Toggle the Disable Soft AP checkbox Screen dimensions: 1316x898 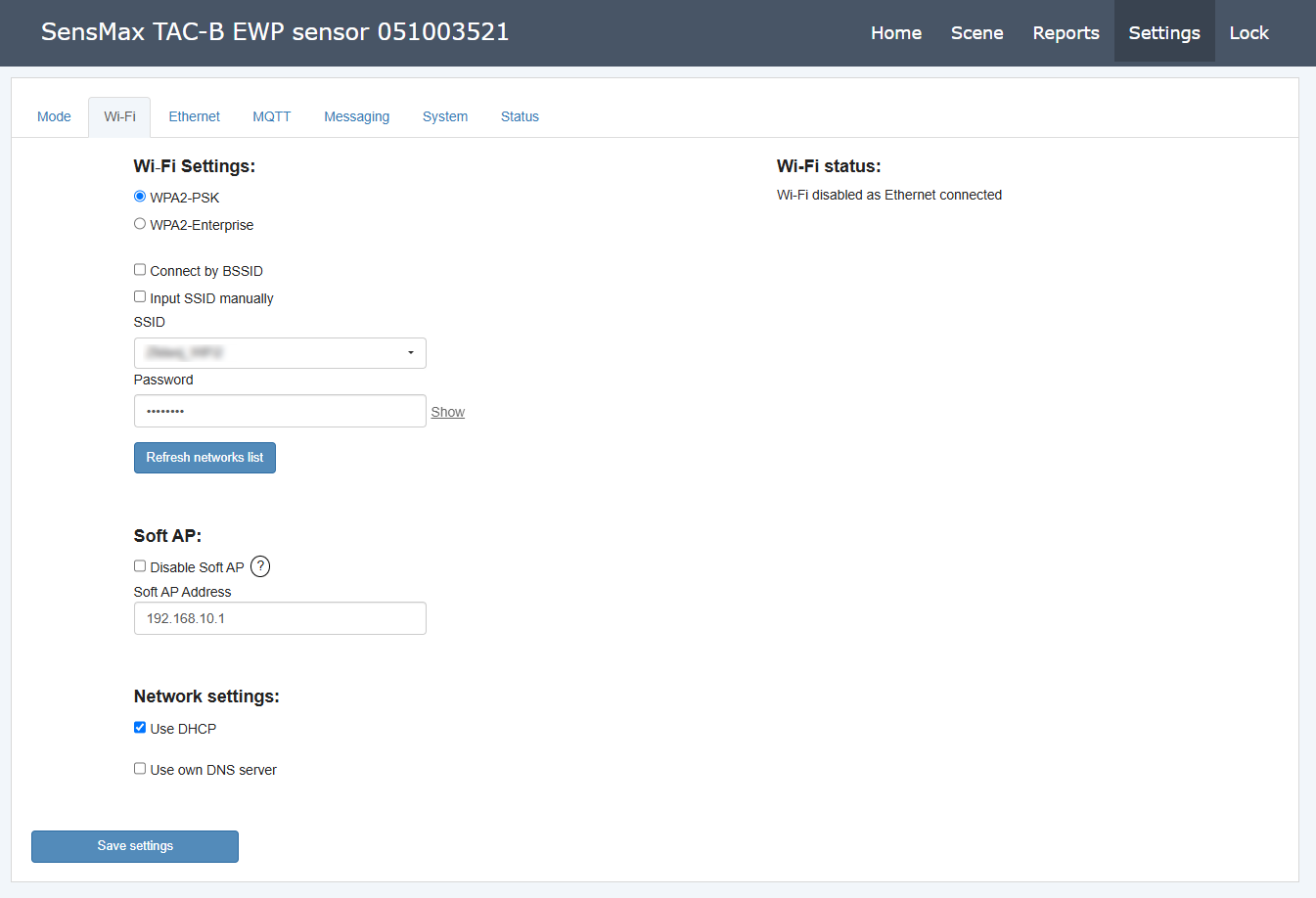tap(140, 566)
